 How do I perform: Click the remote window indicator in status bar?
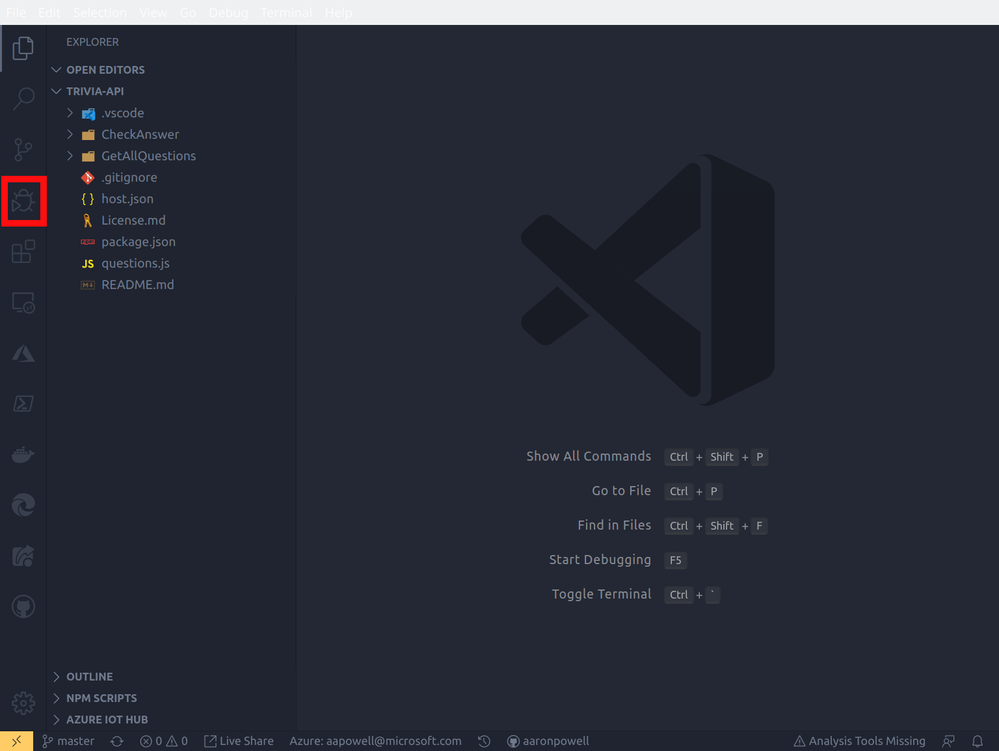coord(17,741)
